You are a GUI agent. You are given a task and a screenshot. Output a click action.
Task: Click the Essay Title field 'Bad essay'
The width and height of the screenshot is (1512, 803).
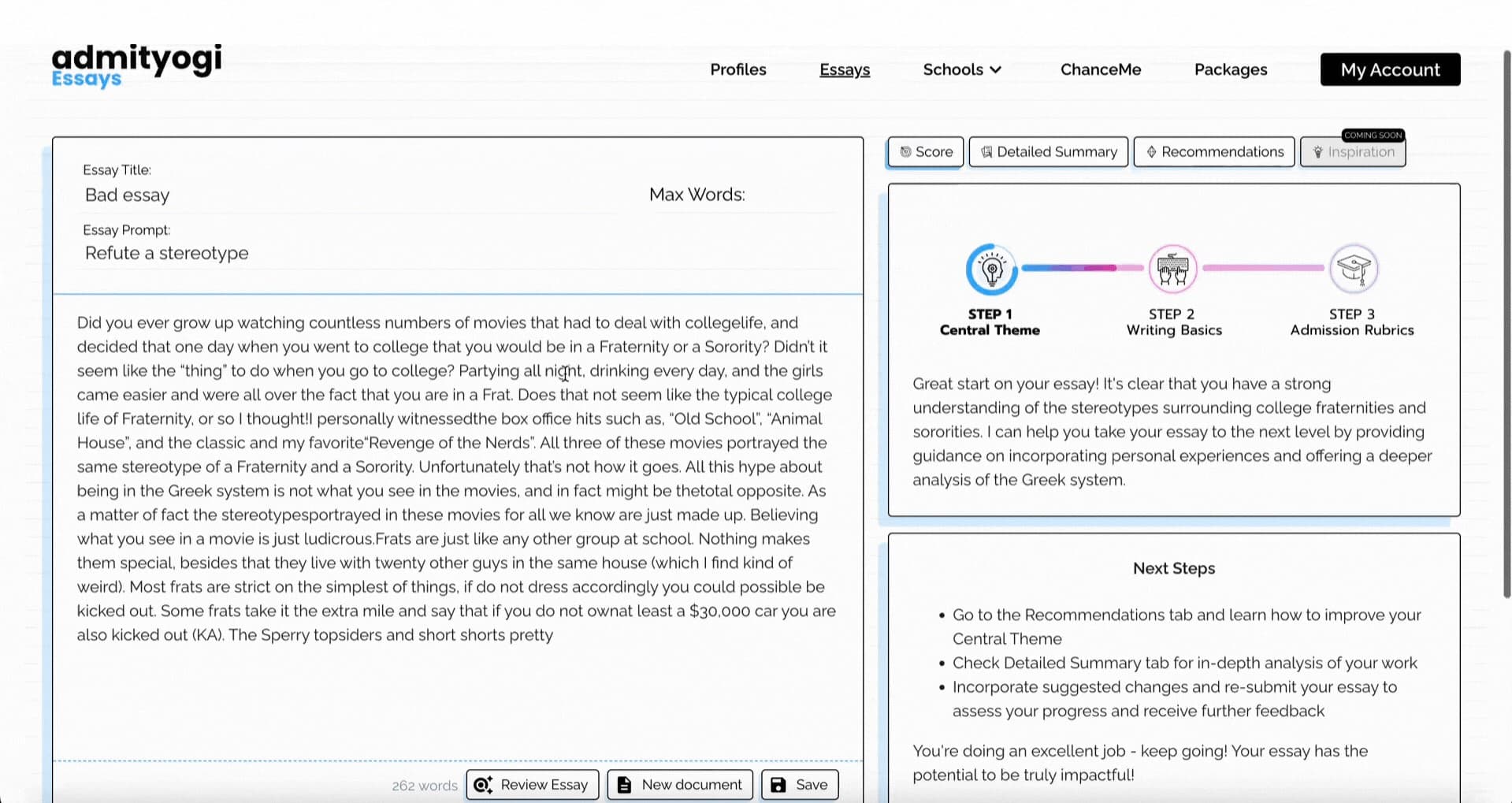[347, 195]
